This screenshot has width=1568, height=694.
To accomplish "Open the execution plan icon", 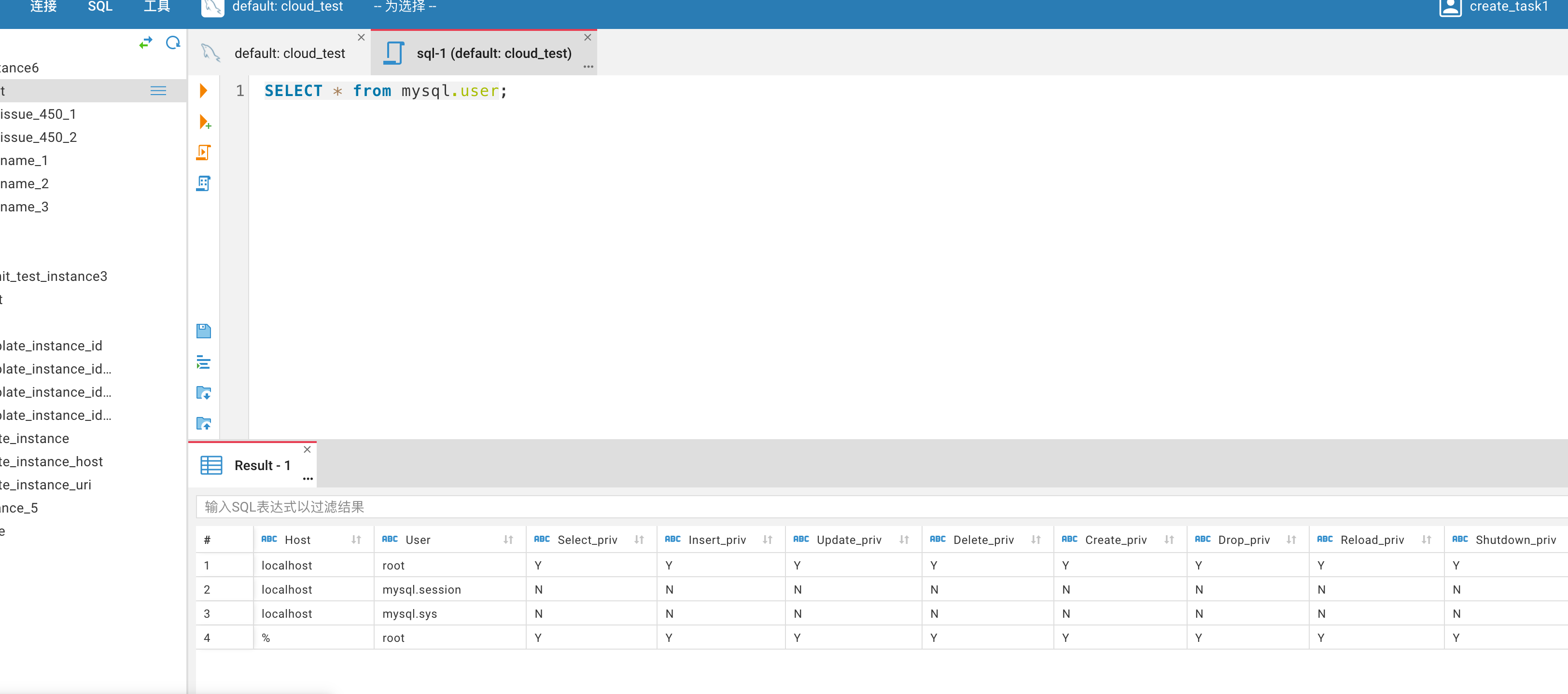I will click(x=203, y=182).
